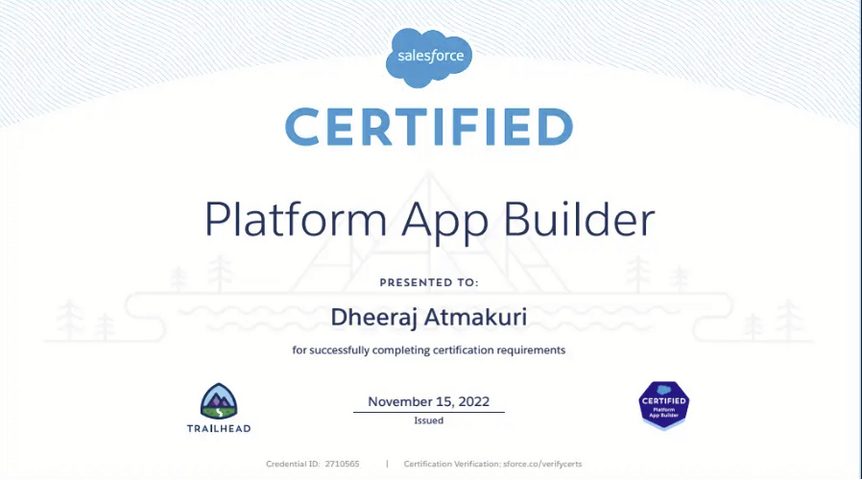This screenshot has height=480, width=862.
Task: Click the Issued label under date
Action: tap(429, 421)
